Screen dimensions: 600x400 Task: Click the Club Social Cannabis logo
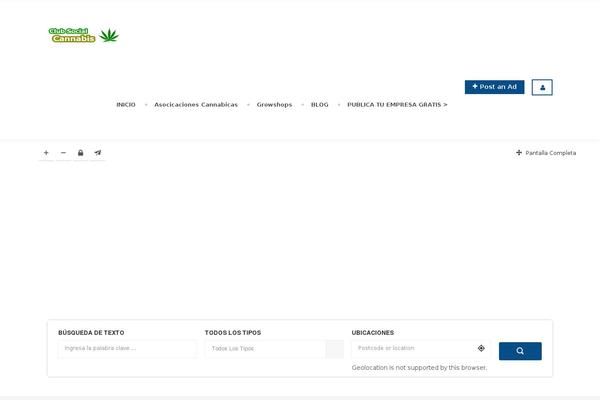point(83,35)
